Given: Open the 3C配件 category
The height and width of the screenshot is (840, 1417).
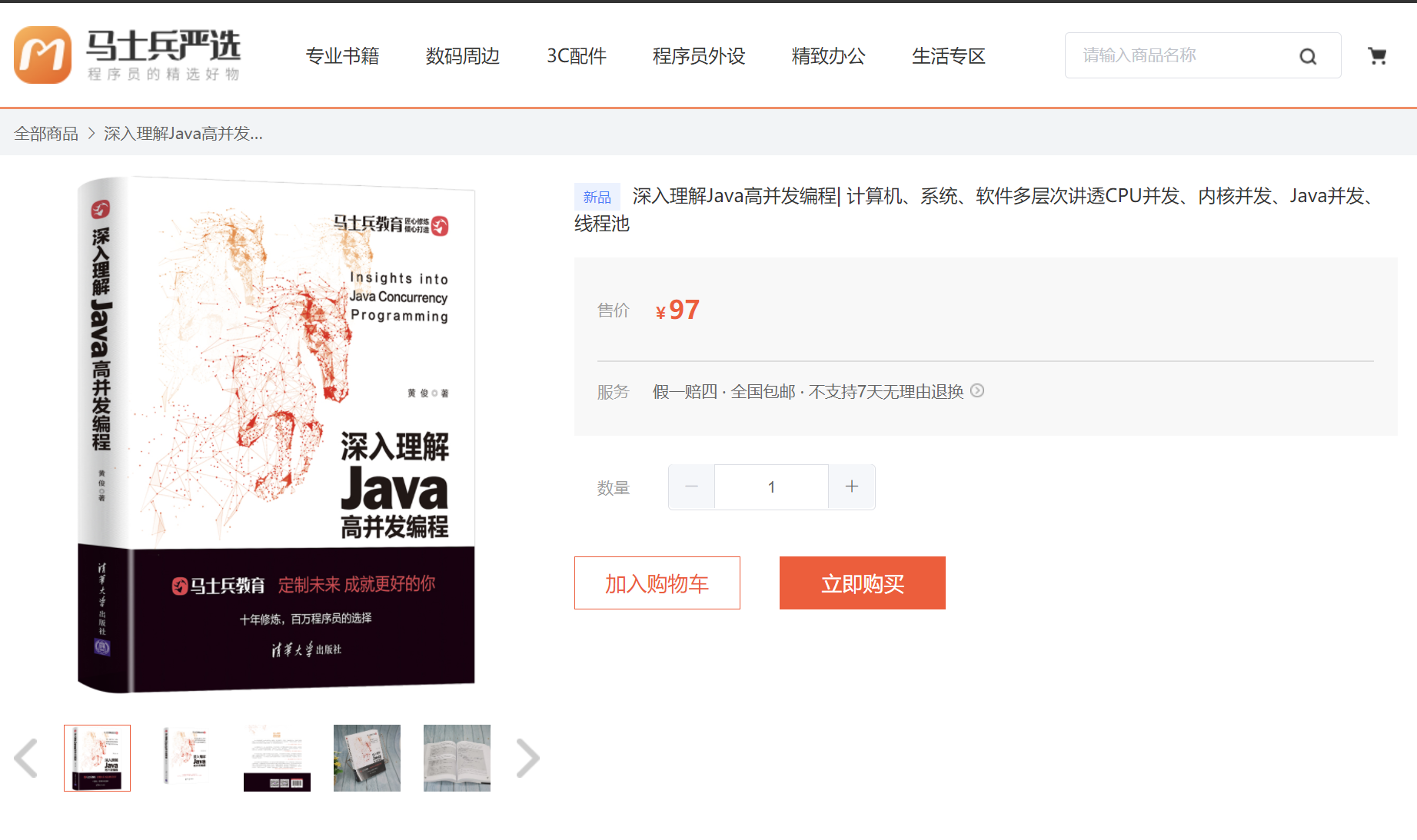Looking at the screenshot, I should coord(577,56).
